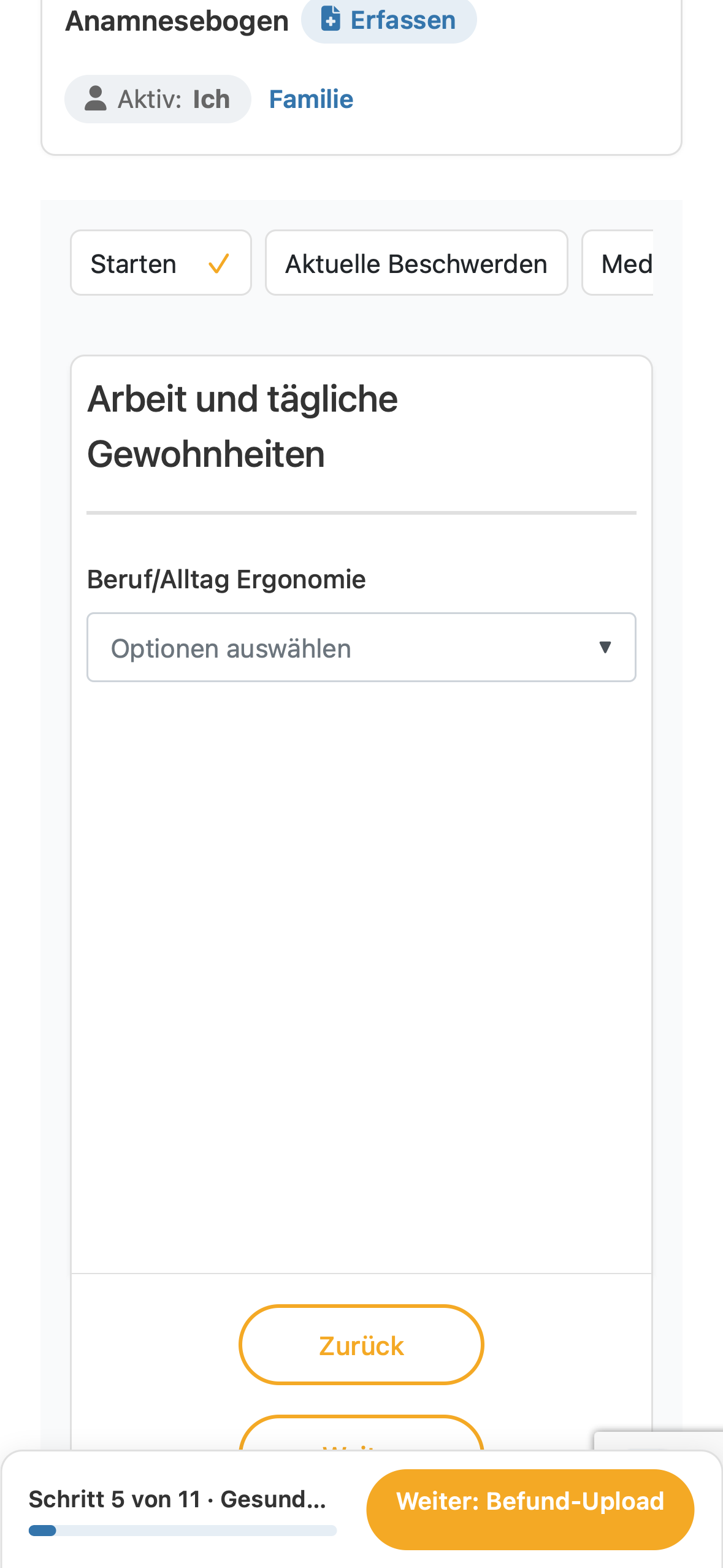
Task: Click the step progress bar
Action: pos(182,1531)
